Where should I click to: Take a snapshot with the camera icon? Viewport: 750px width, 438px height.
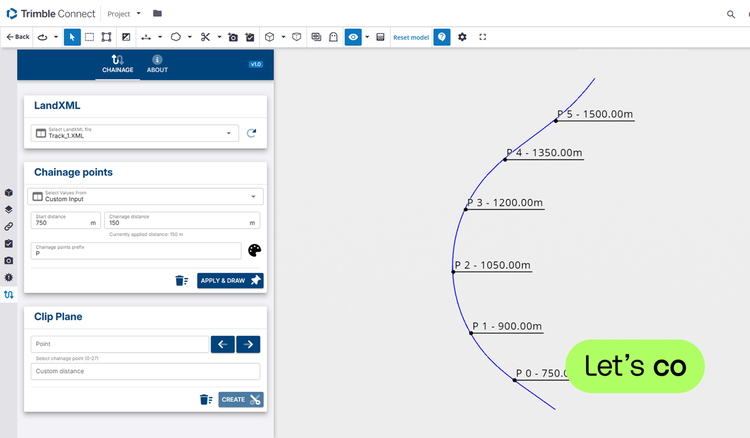(233, 37)
